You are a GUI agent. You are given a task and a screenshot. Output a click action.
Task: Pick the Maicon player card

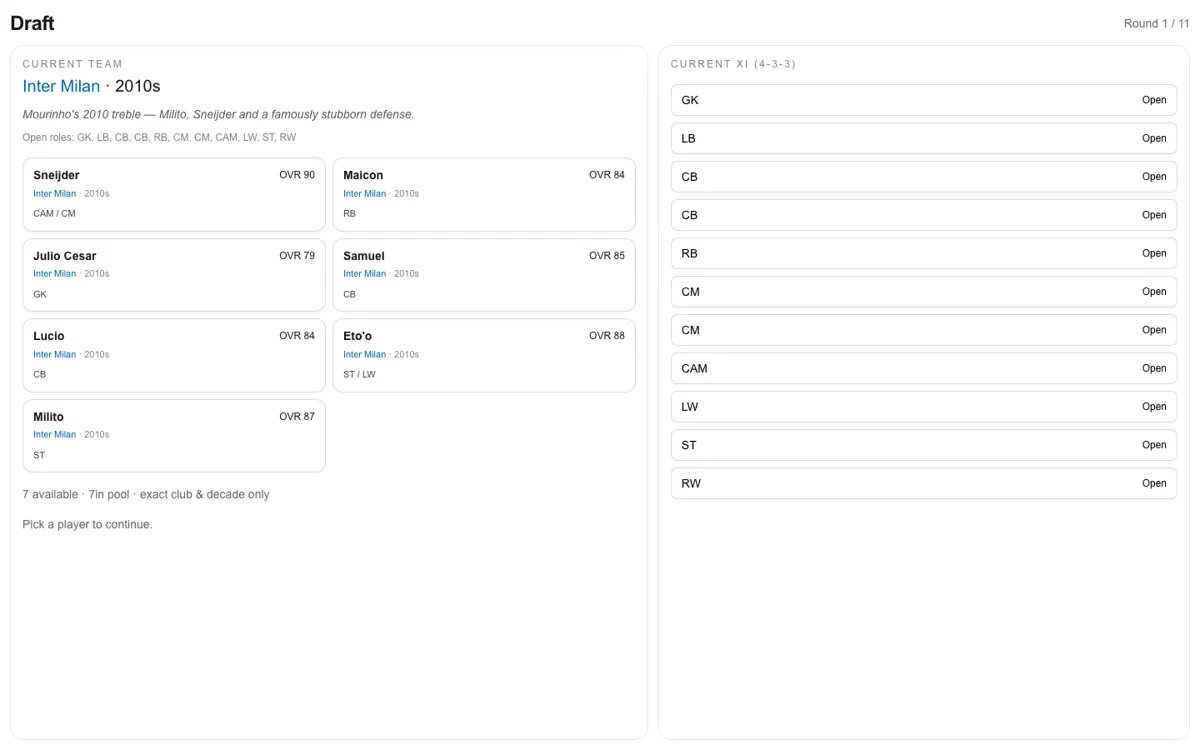coord(484,194)
